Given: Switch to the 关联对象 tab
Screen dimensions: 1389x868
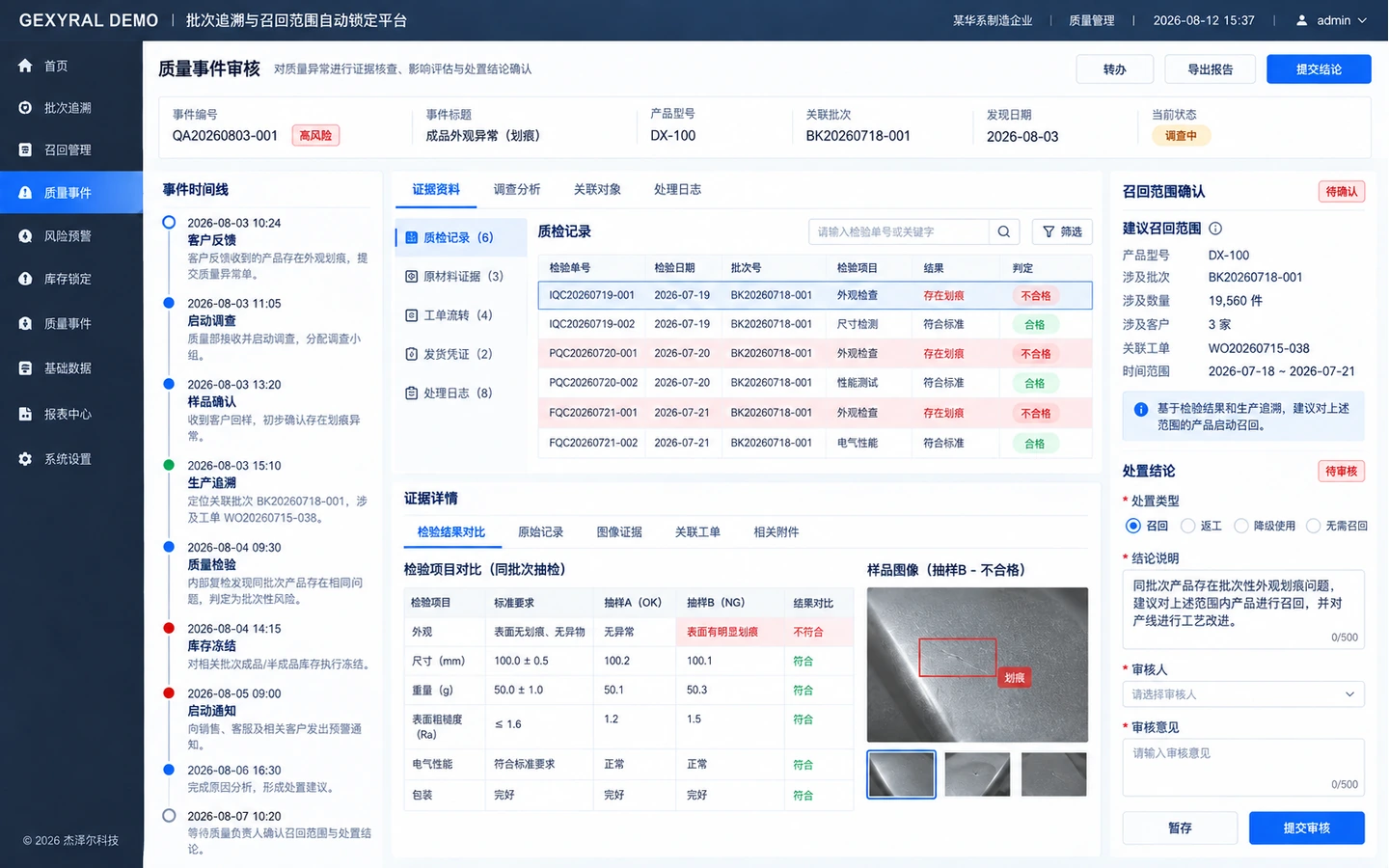Looking at the screenshot, I should click(x=597, y=189).
